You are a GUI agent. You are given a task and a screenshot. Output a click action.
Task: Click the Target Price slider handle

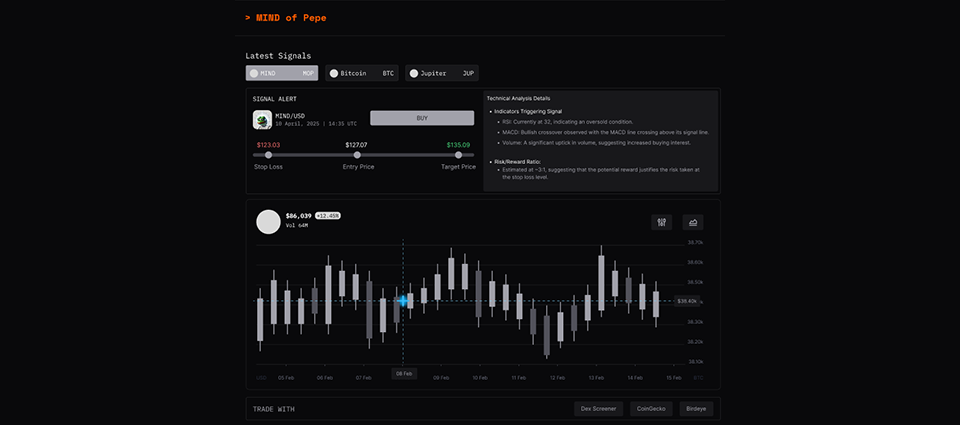(459, 155)
